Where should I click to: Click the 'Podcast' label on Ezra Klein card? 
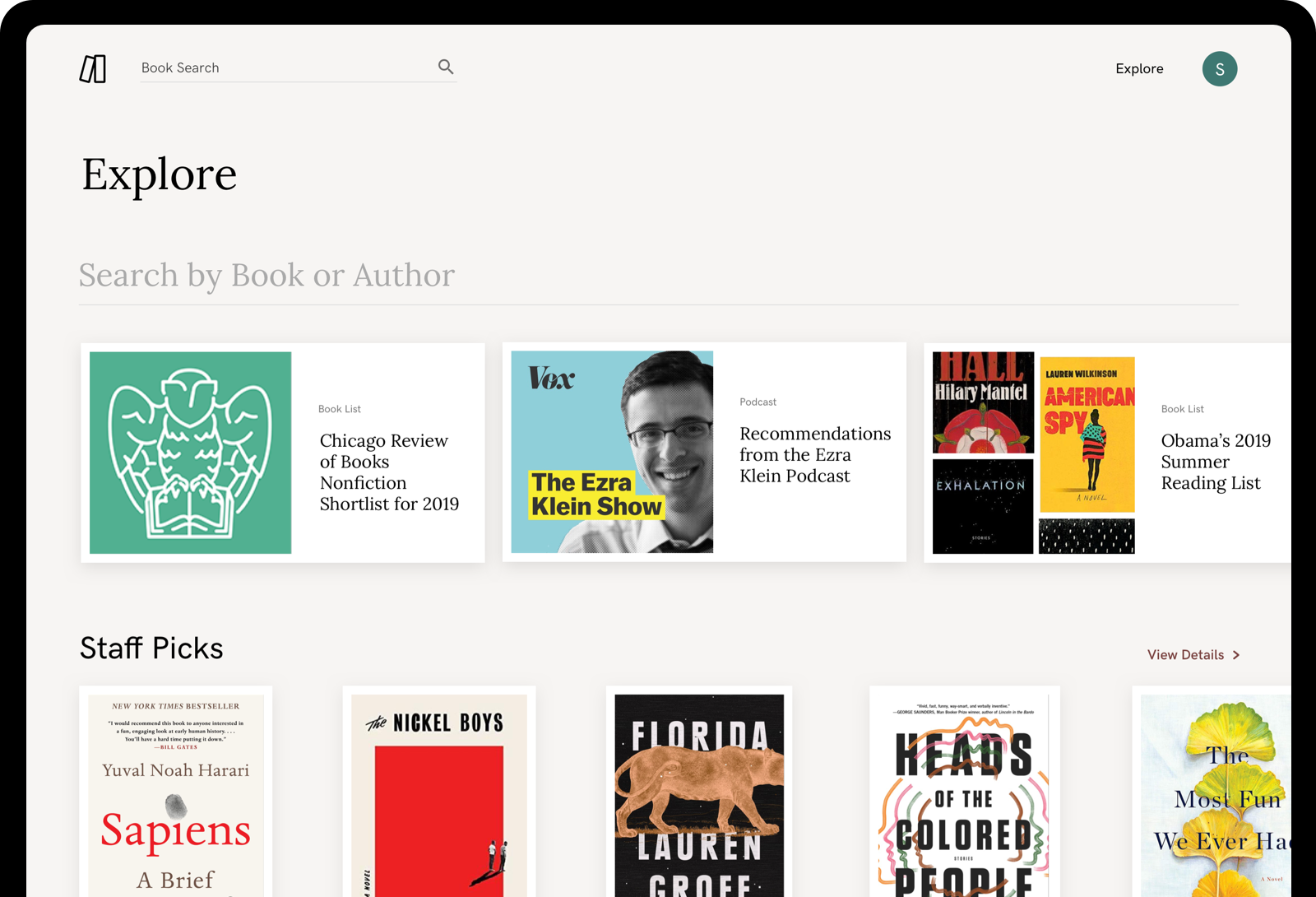(758, 402)
